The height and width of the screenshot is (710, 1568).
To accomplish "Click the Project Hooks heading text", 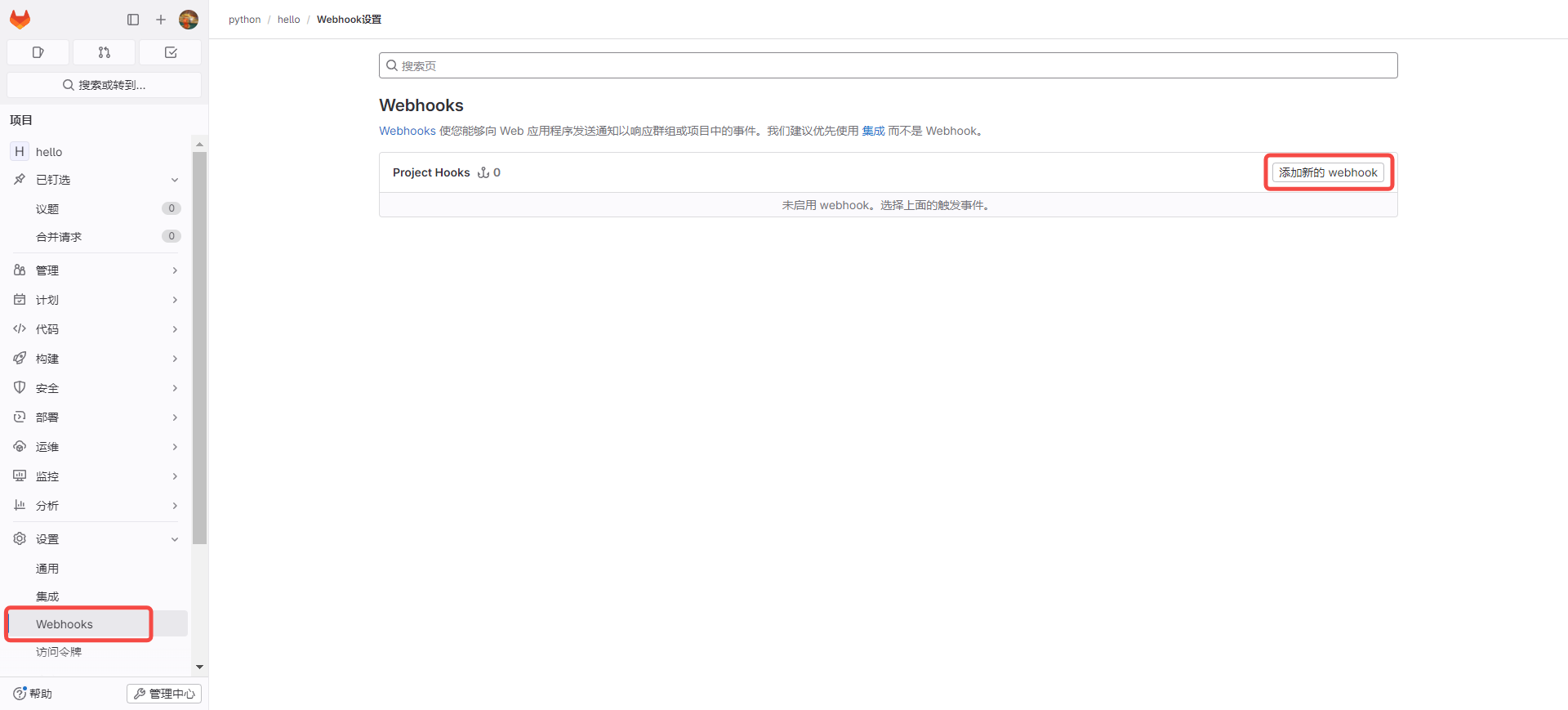I will point(431,172).
